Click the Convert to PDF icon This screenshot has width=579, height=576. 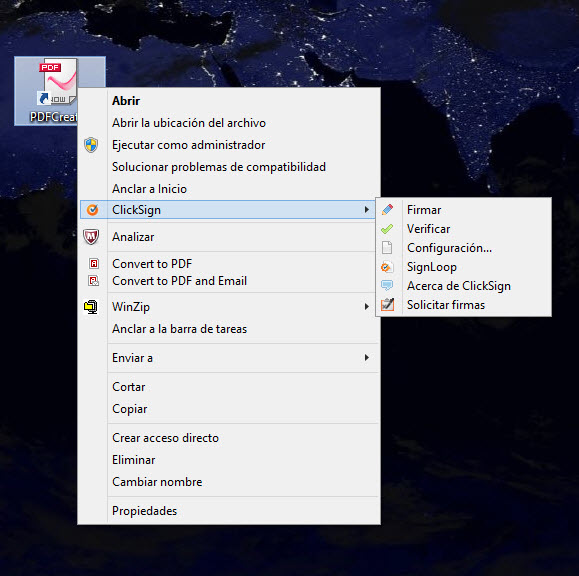(x=94, y=264)
